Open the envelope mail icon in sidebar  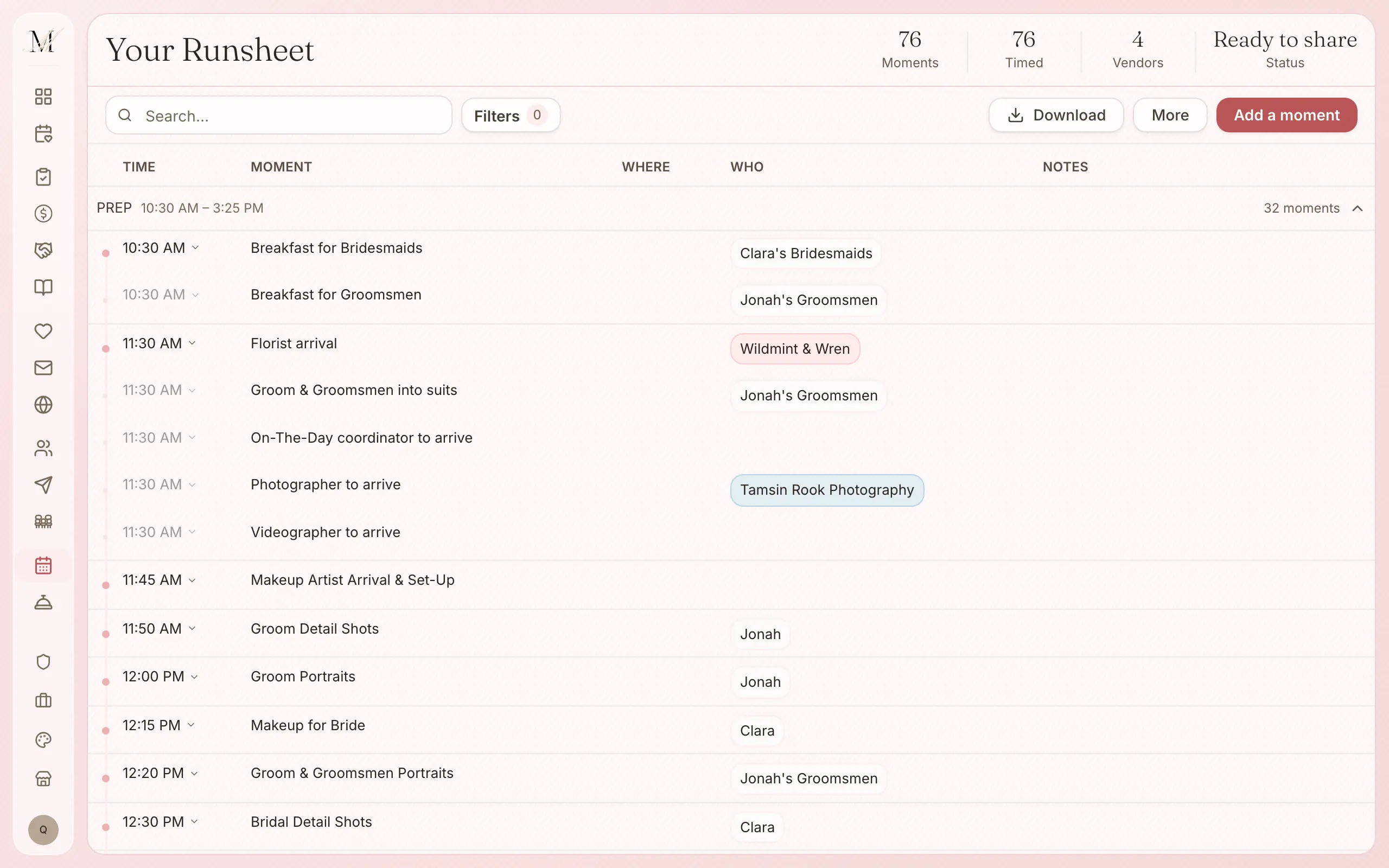(43, 367)
